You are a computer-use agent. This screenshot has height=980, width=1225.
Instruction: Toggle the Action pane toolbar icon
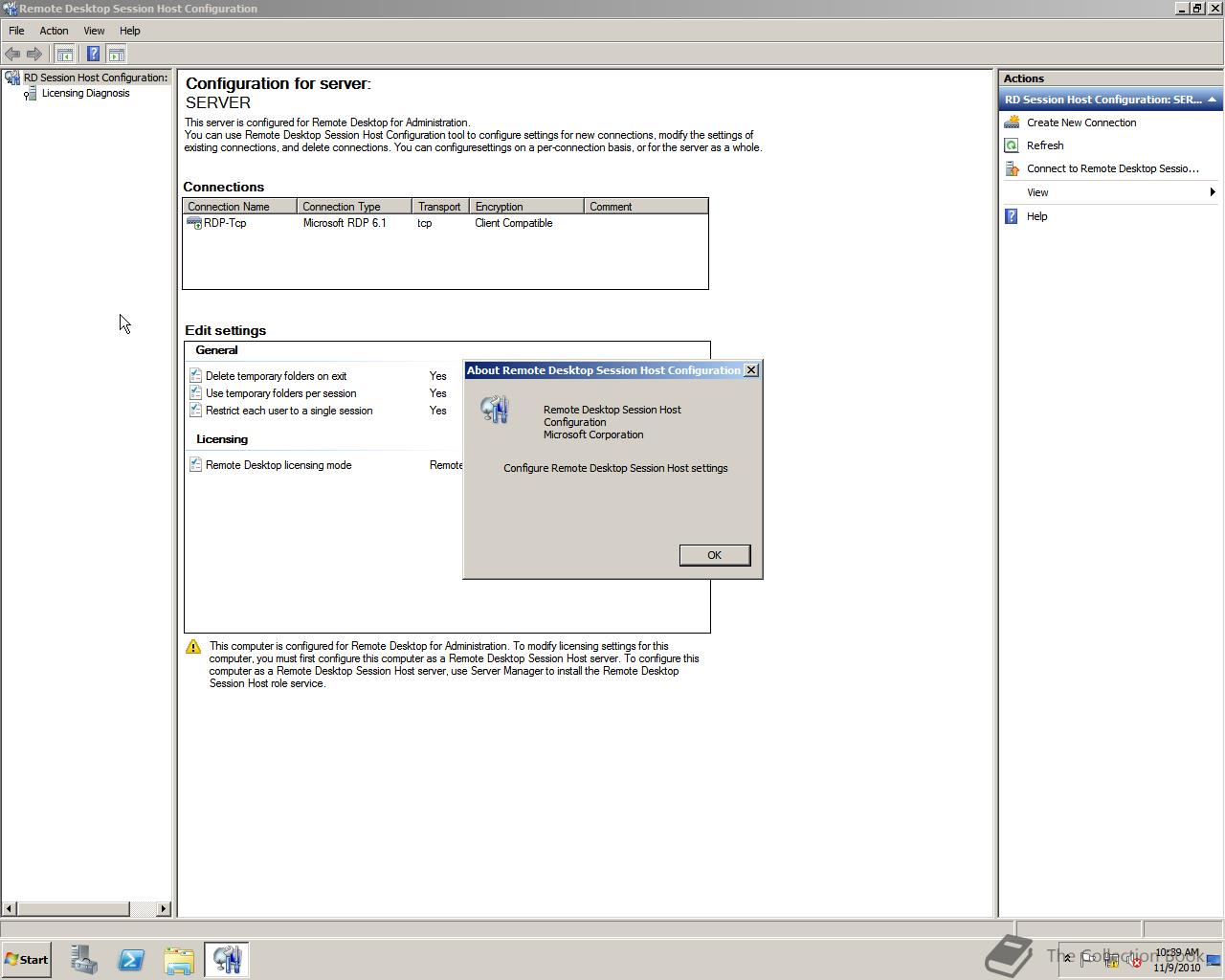point(116,55)
